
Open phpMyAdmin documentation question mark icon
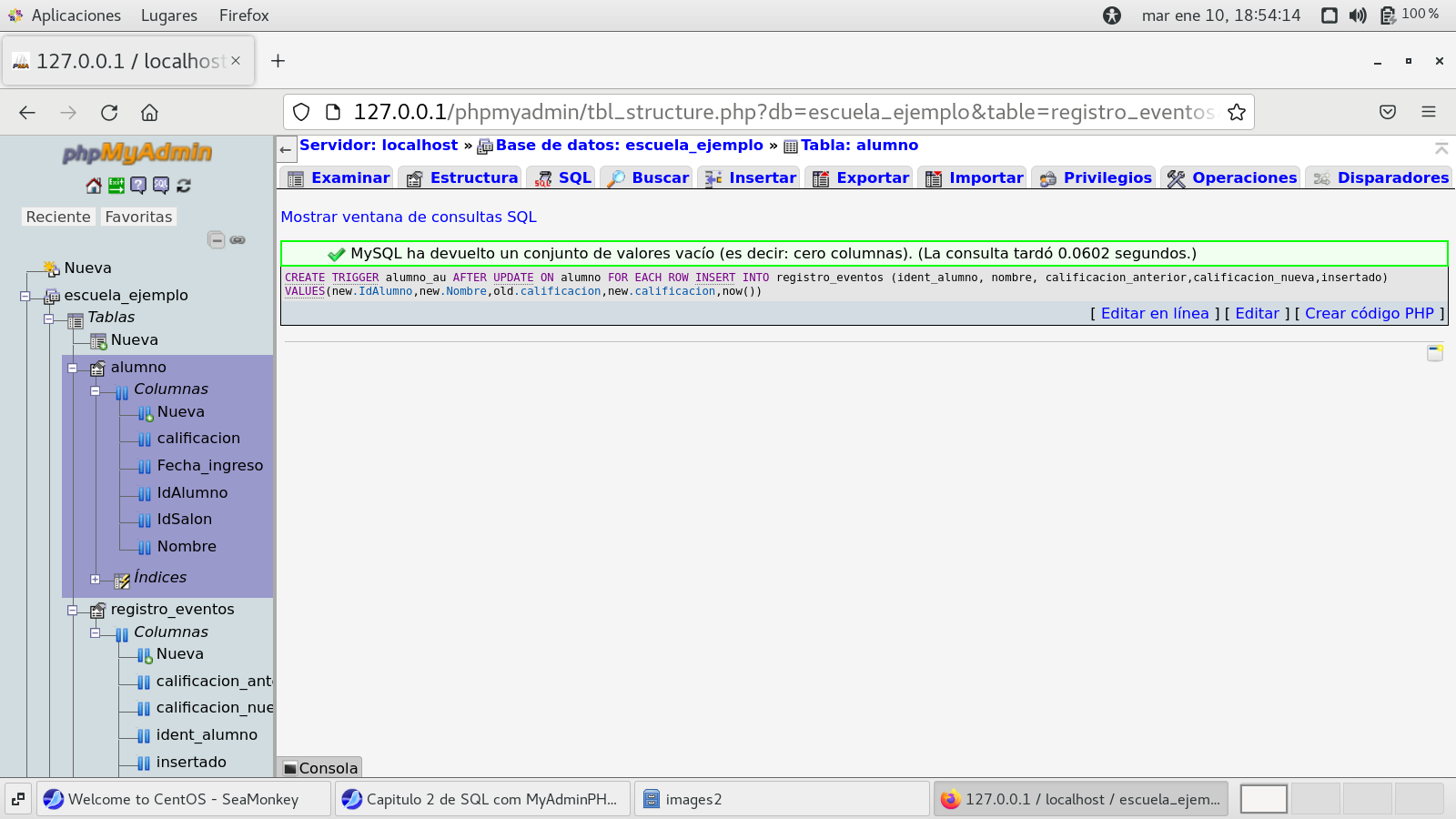(x=138, y=186)
